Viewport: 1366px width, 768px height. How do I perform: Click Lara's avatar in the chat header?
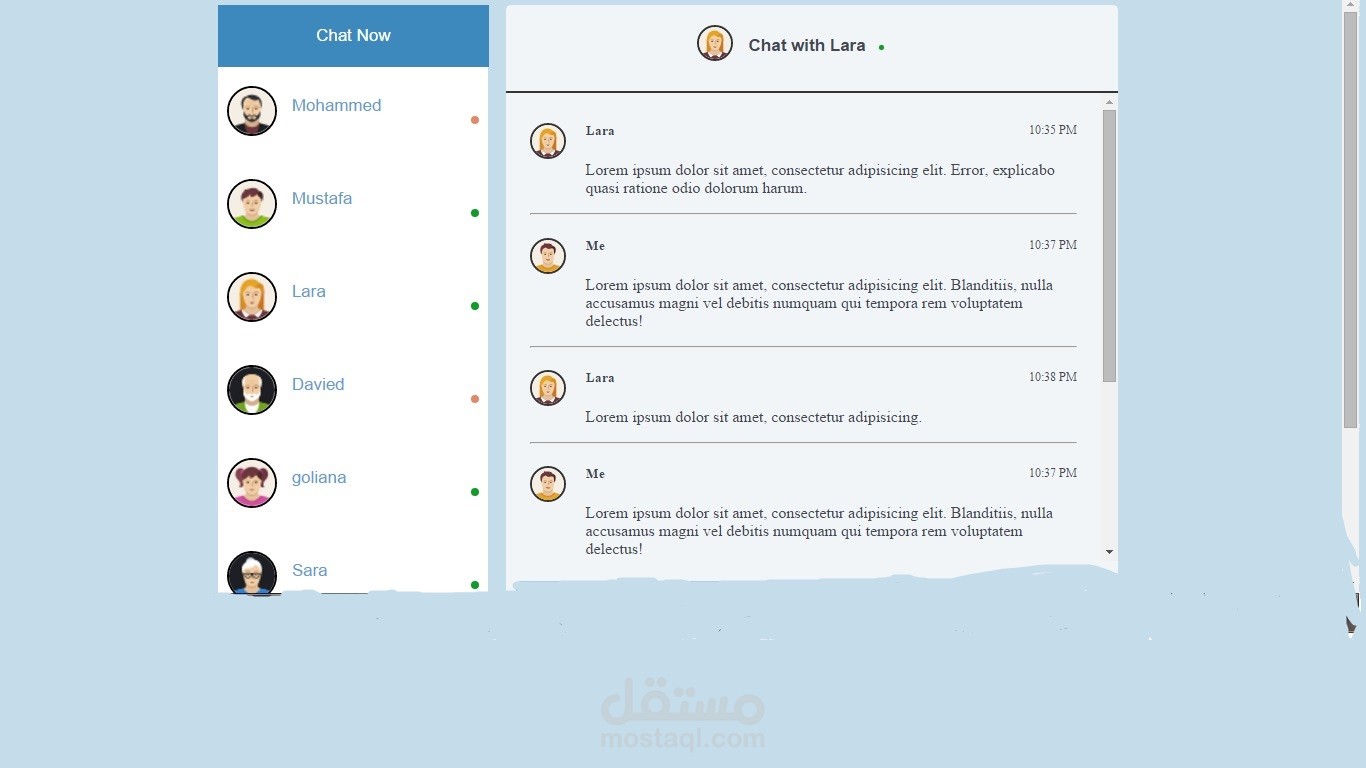(714, 42)
